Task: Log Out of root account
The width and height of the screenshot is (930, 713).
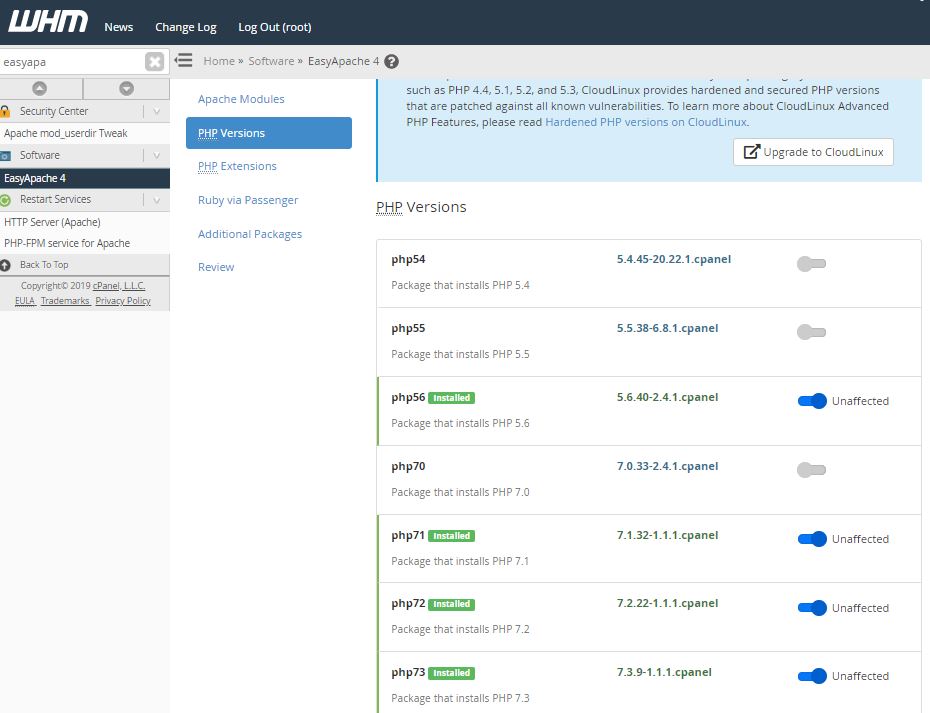Action: click(x=275, y=27)
